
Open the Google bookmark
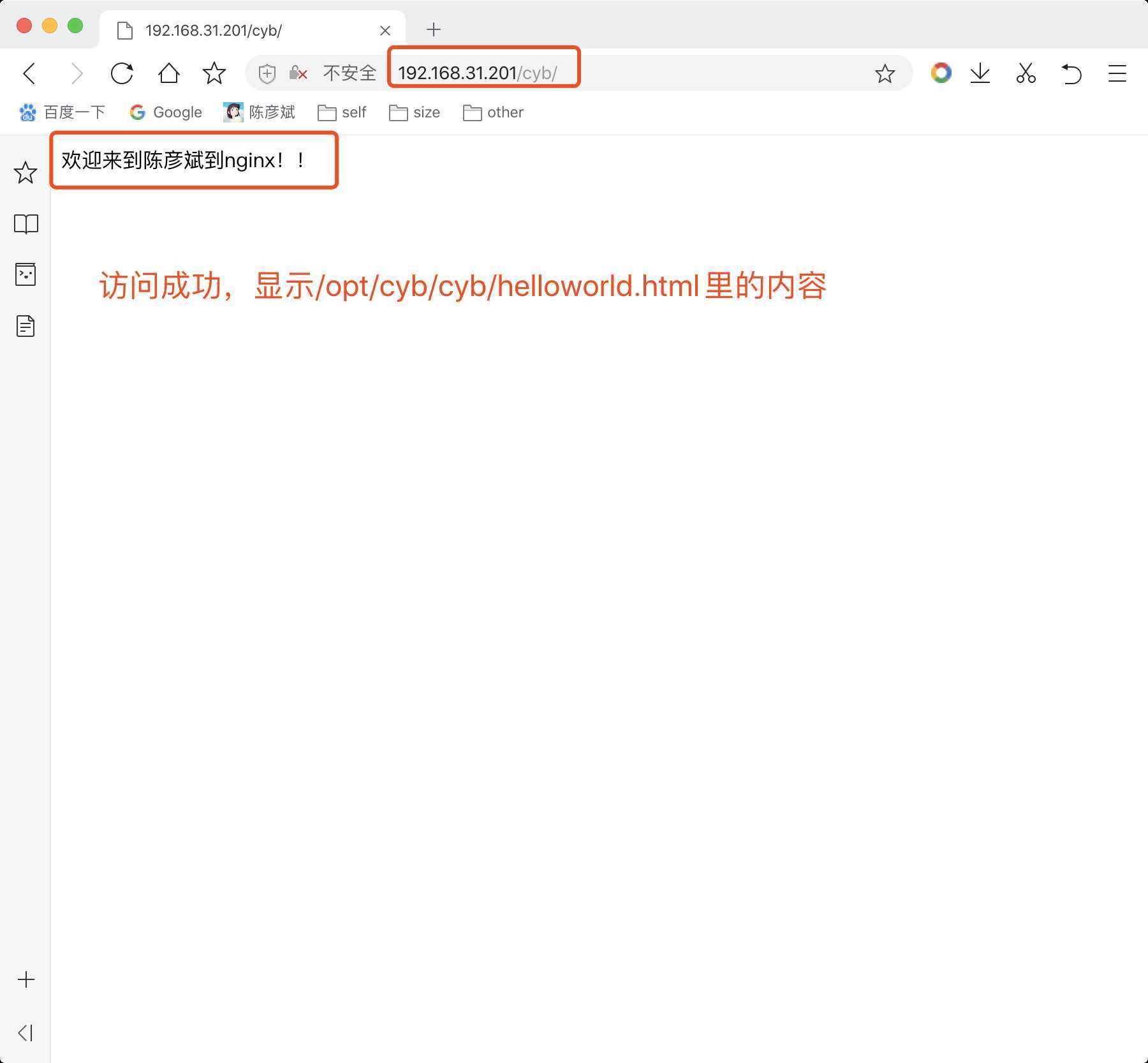coord(166,112)
